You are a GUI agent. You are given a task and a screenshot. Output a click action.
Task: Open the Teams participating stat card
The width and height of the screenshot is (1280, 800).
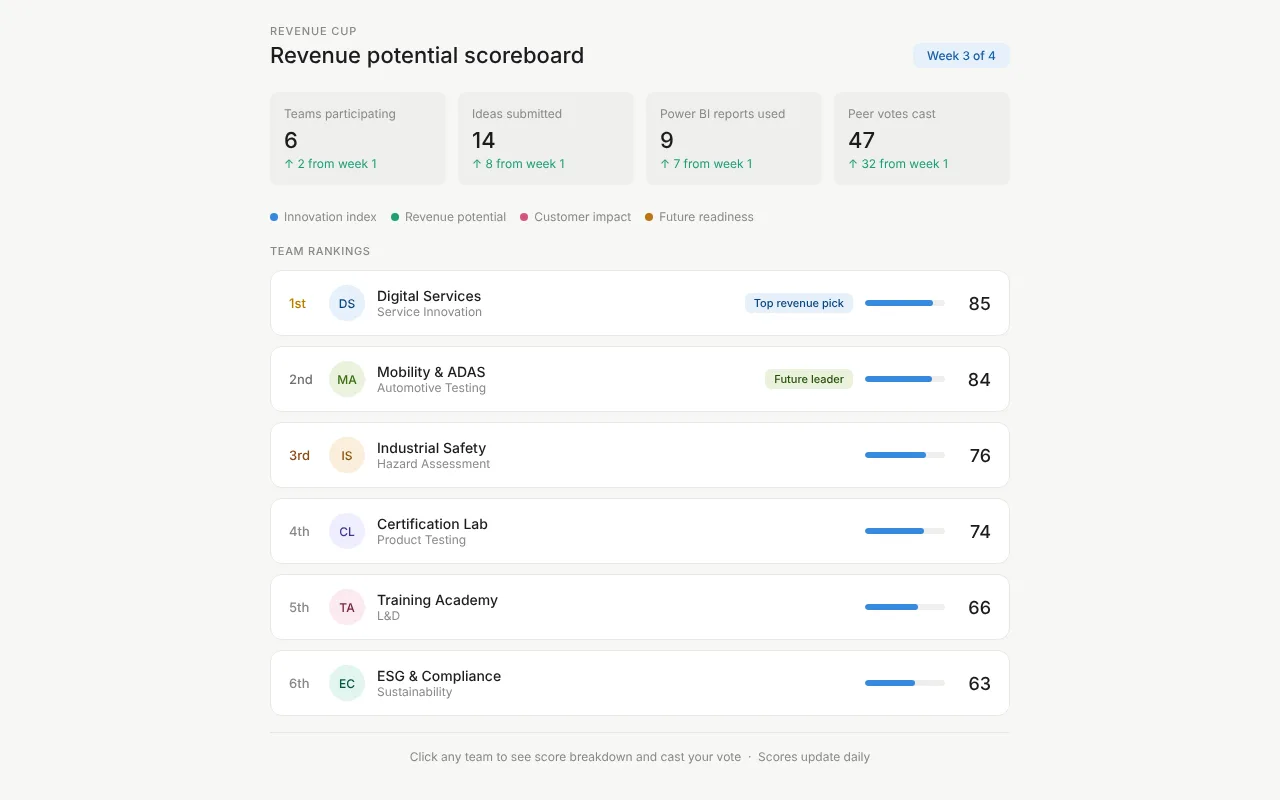tap(358, 139)
